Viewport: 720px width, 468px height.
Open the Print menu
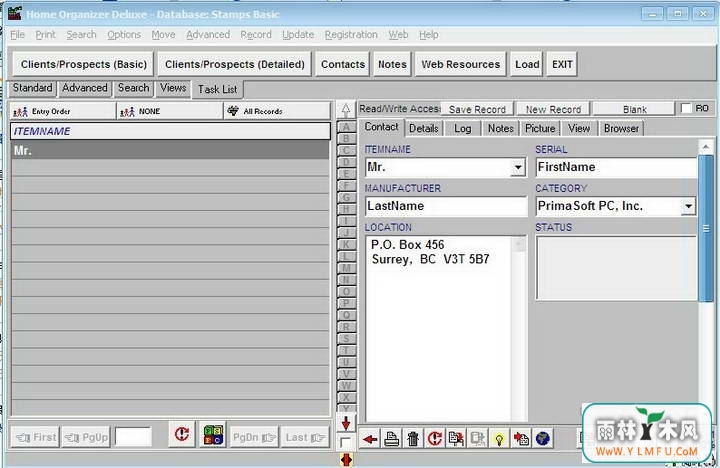tap(45, 34)
